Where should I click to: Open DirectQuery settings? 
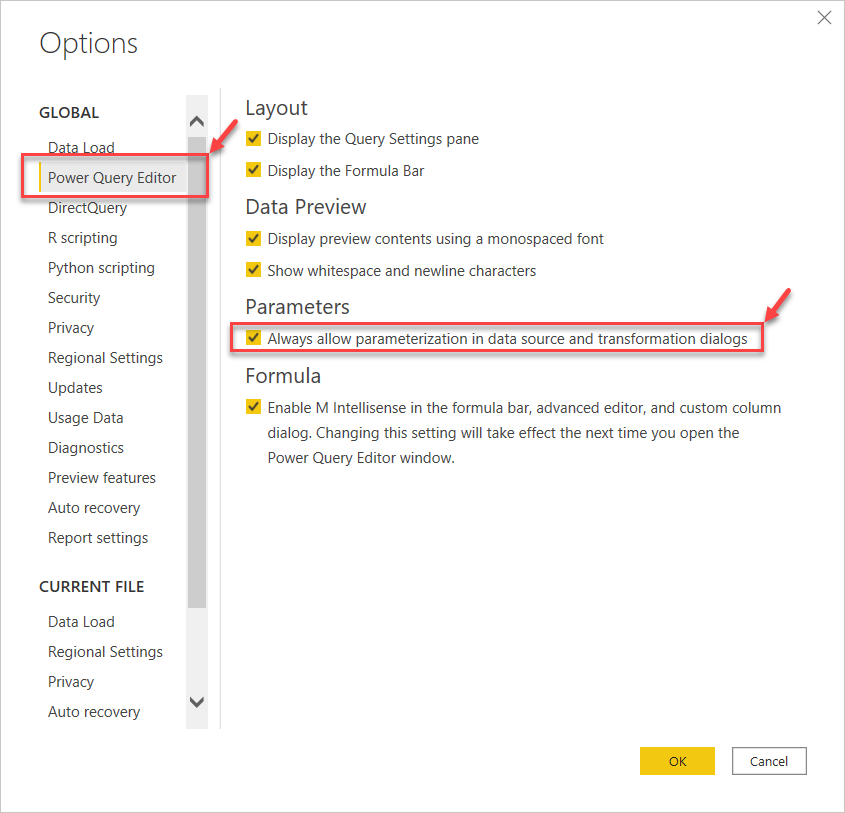pyautogui.click(x=87, y=208)
